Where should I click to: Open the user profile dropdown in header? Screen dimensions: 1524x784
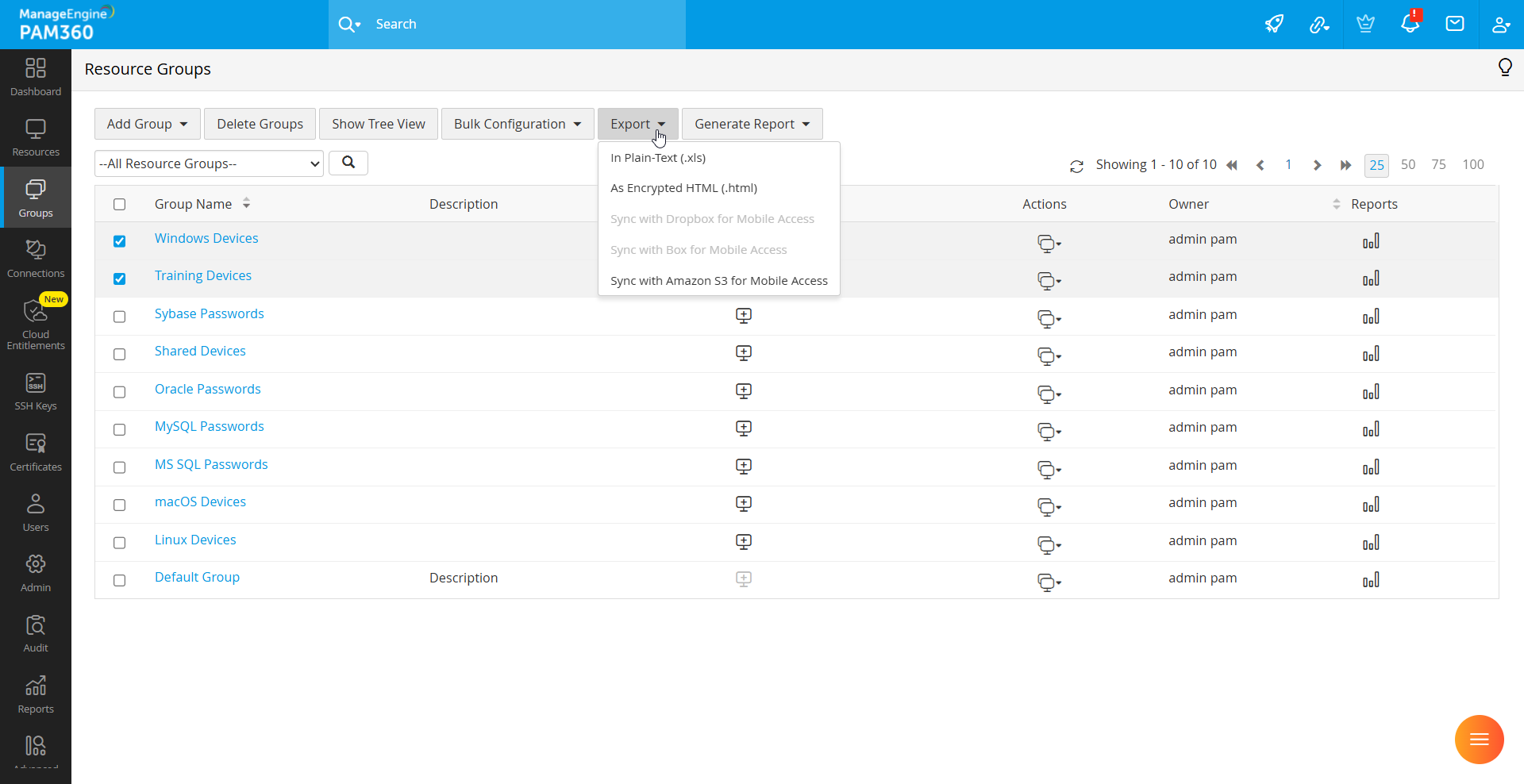[x=1501, y=24]
